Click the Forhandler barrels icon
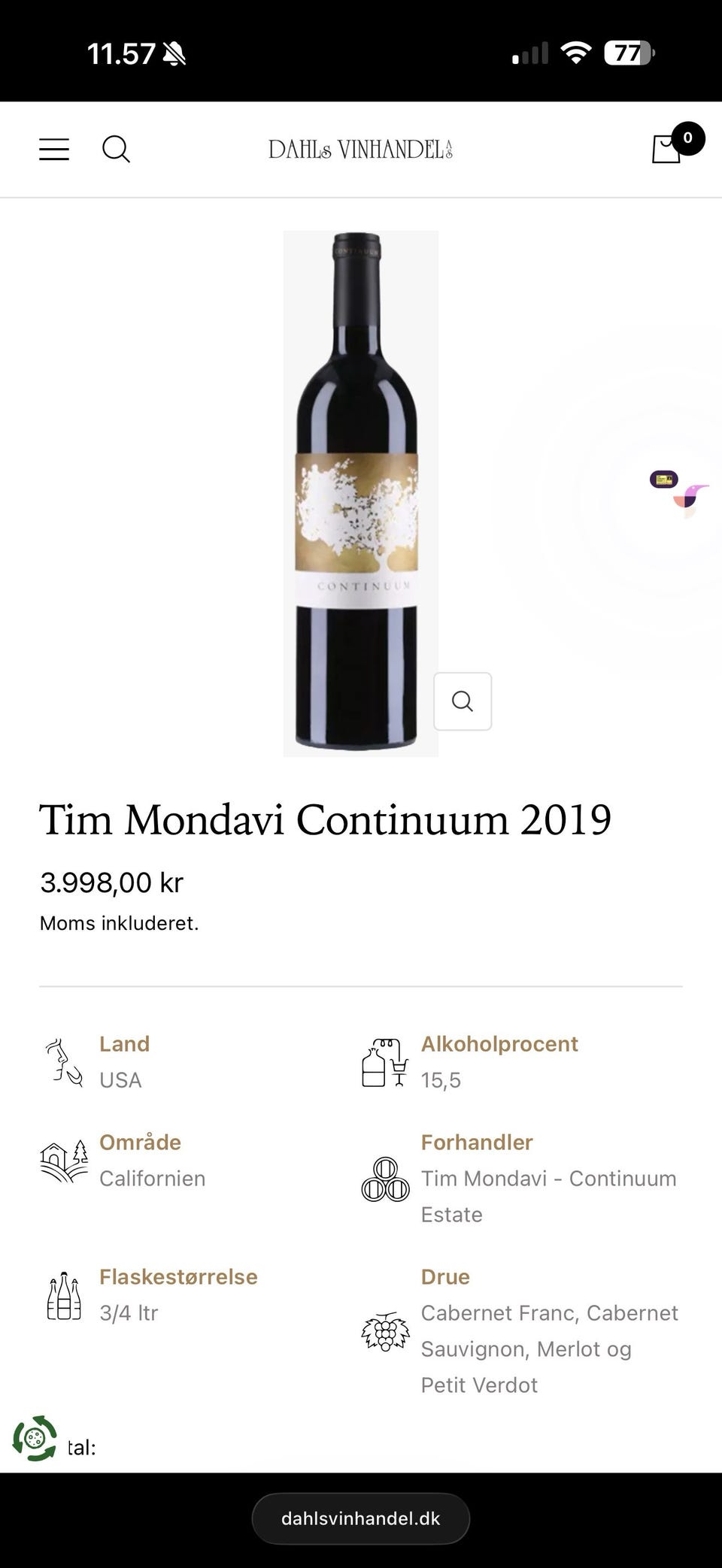This screenshot has width=722, height=1568. 385,1179
